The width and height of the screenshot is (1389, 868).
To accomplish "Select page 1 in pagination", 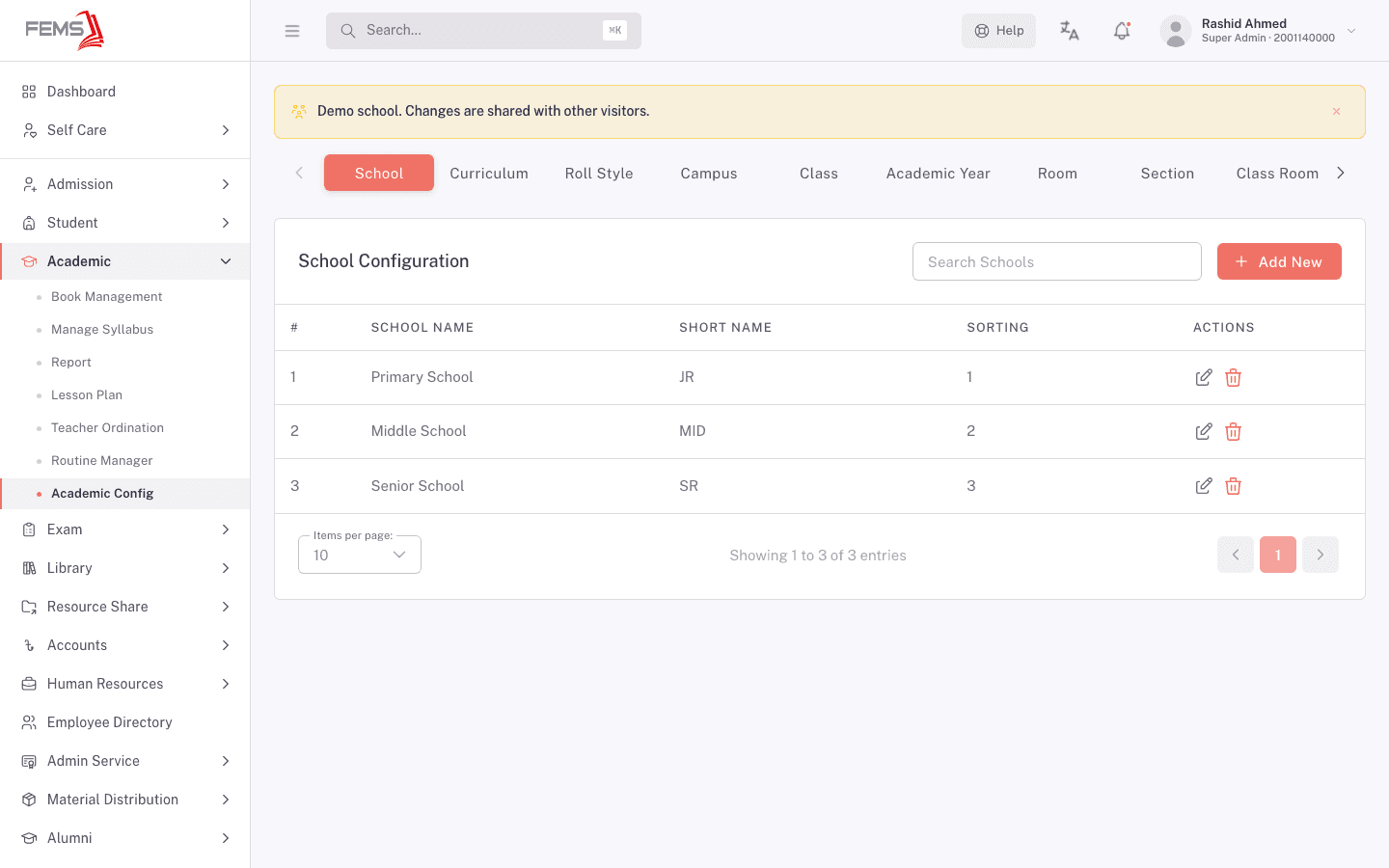I will tap(1278, 555).
